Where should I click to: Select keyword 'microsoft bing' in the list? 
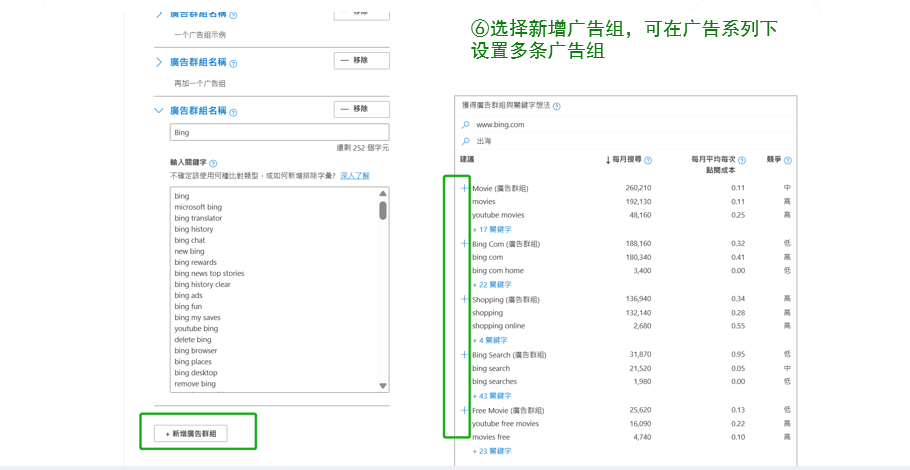click(198, 207)
